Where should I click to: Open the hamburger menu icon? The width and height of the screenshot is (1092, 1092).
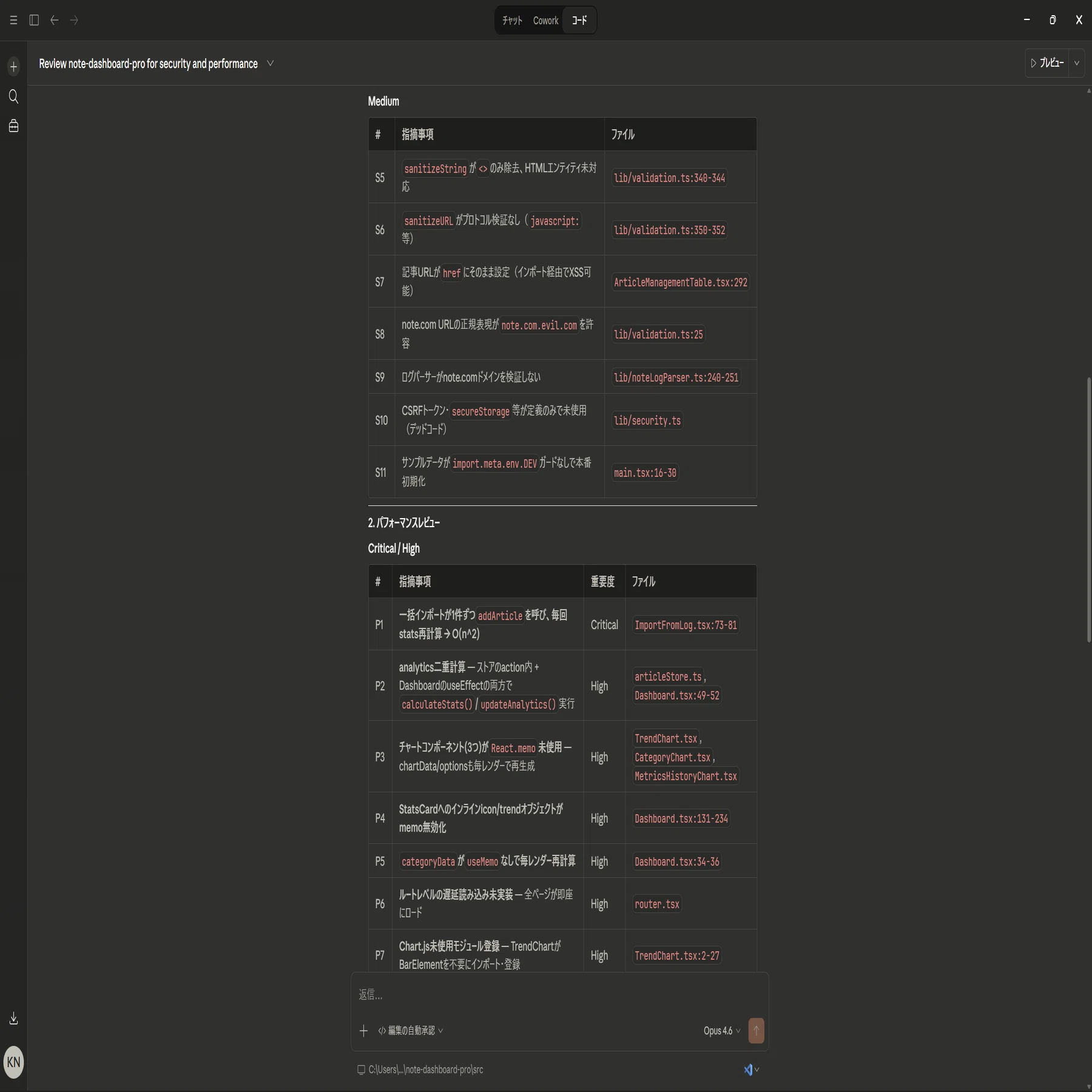coord(13,20)
